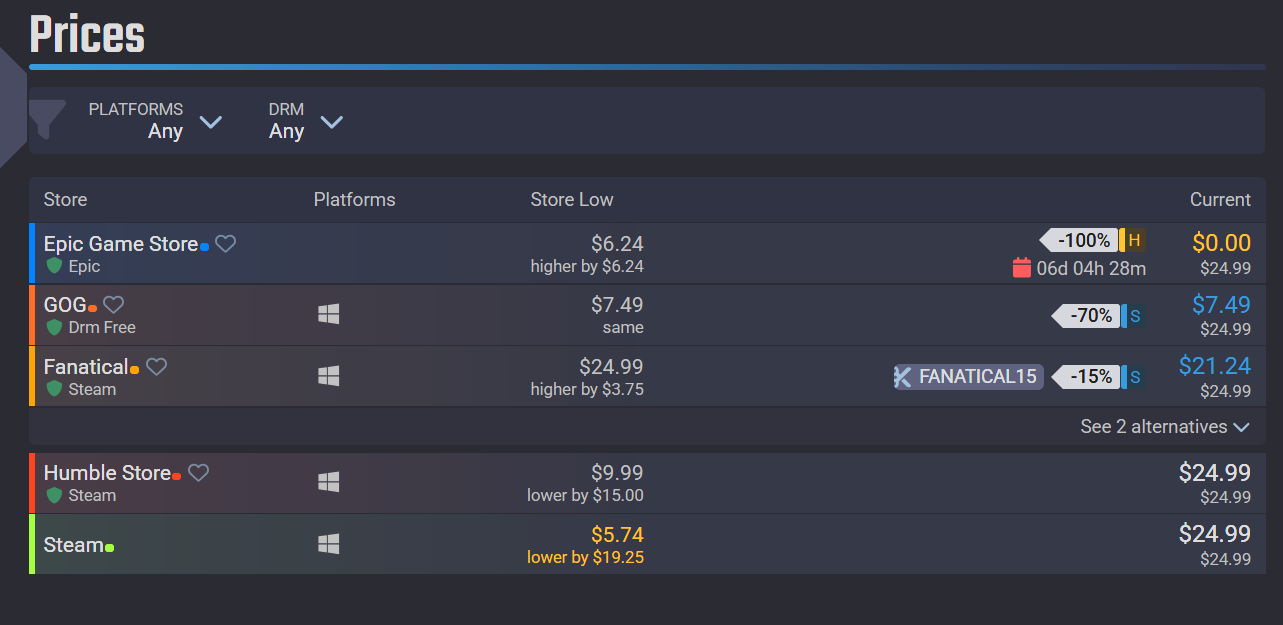Favorite the Fanatical store heart
Screen dimensions: 1283x625
156,367
